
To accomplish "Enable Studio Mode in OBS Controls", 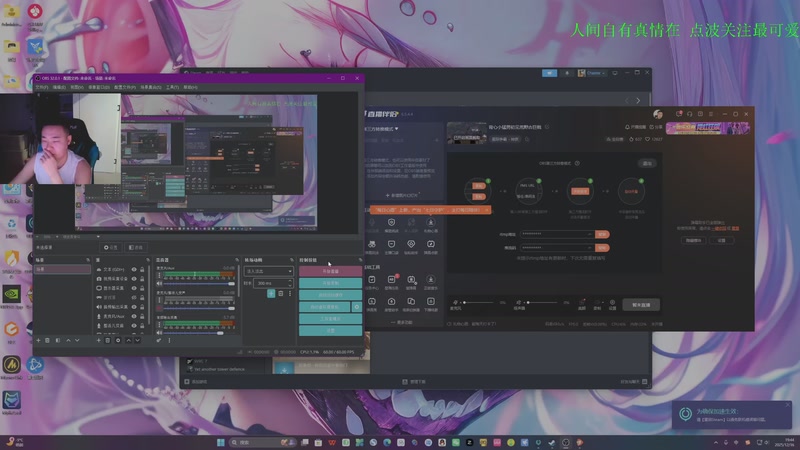I will click(331, 318).
